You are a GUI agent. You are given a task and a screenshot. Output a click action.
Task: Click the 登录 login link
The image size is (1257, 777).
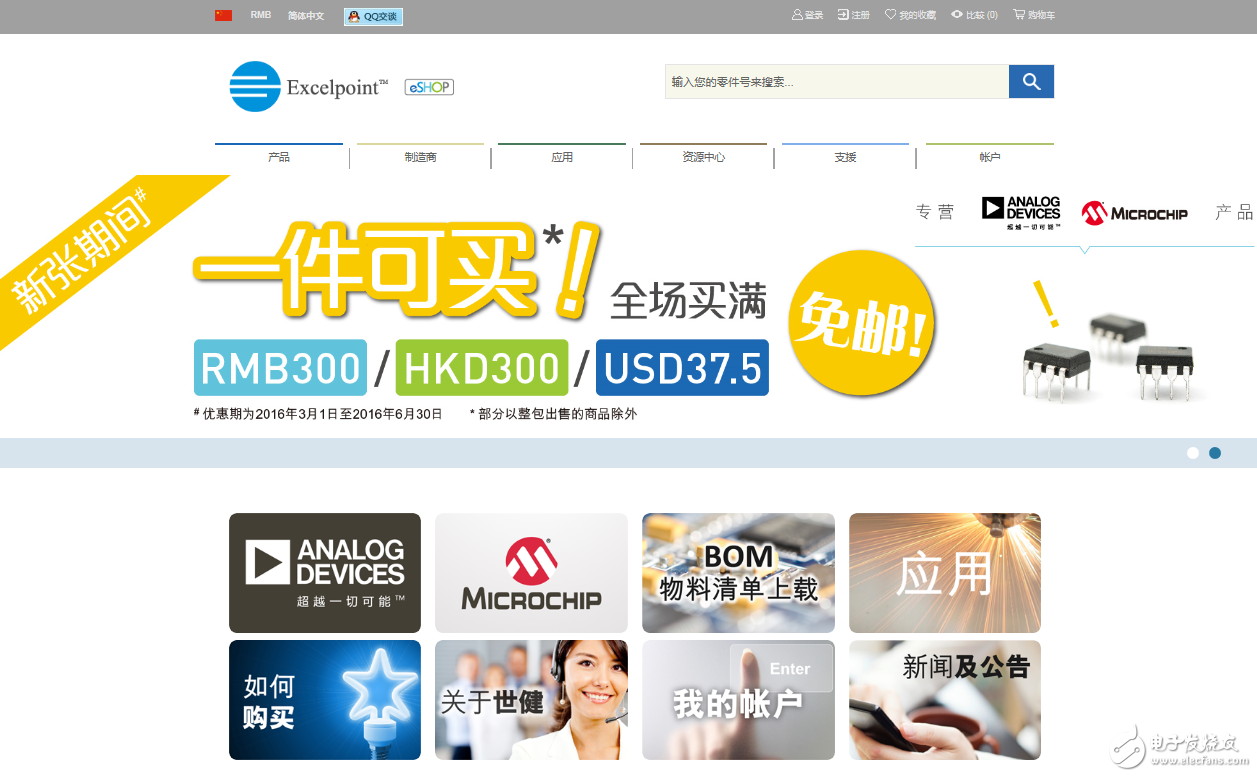point(807,15)
